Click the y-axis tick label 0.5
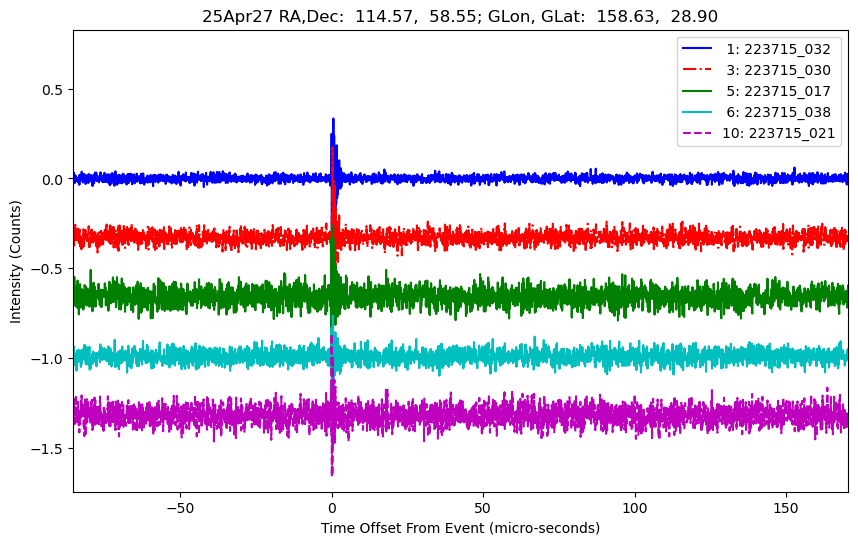 [54, 90]
